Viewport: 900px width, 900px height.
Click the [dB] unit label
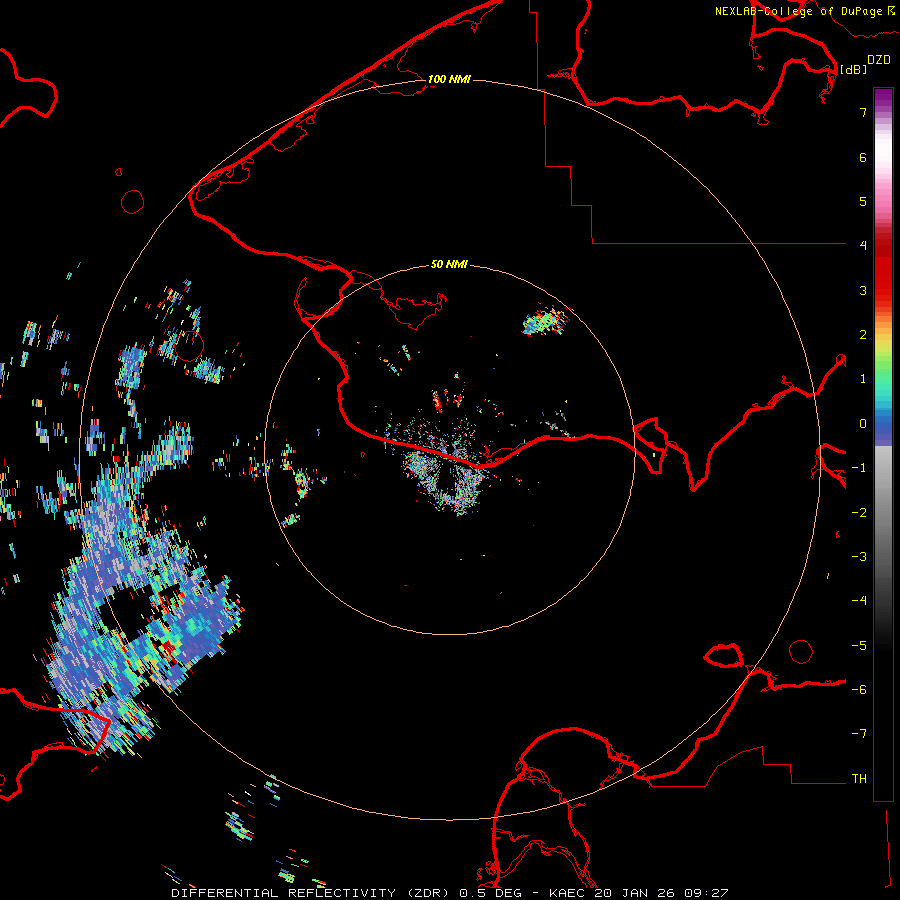[854, 70]
